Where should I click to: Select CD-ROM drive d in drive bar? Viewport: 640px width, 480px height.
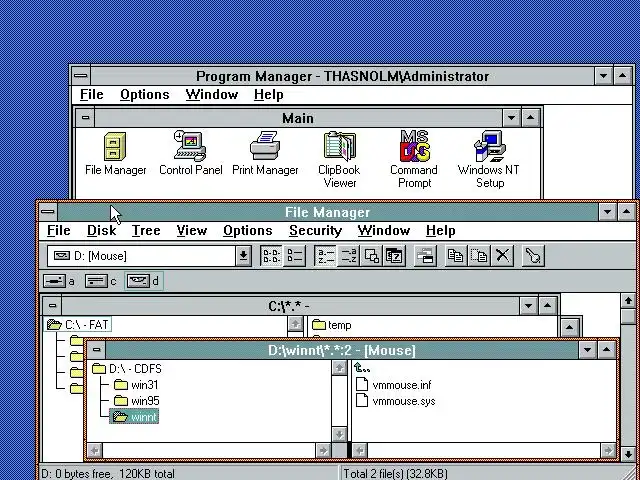tap(143, 281)
